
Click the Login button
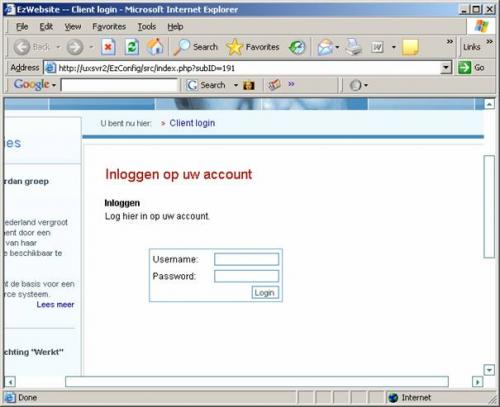[x=265, y=293]
